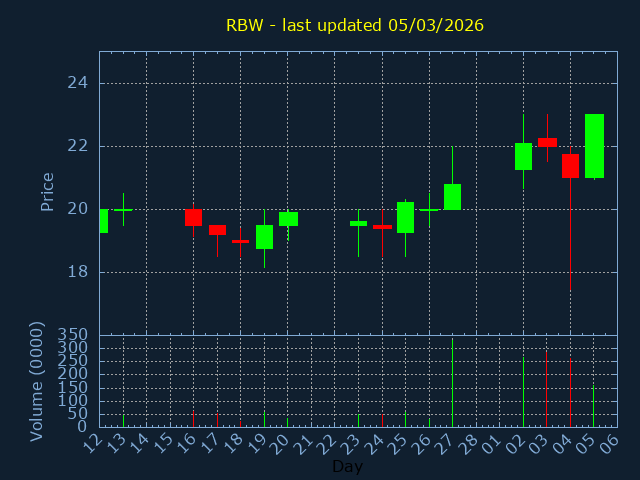640x480 pixels.
Task: Click the green candlestick on day 19
Action: tap(264, 236)
